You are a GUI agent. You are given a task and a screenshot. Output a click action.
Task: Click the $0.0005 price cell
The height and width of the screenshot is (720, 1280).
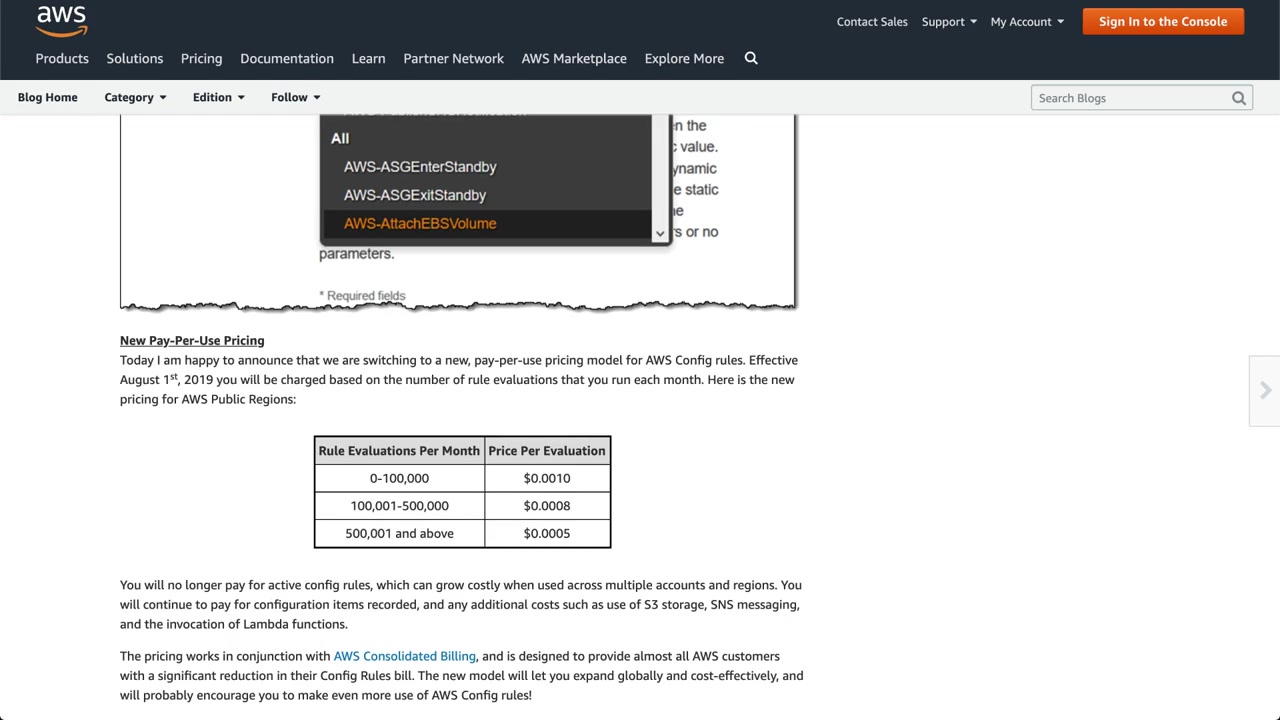point(547,533)
